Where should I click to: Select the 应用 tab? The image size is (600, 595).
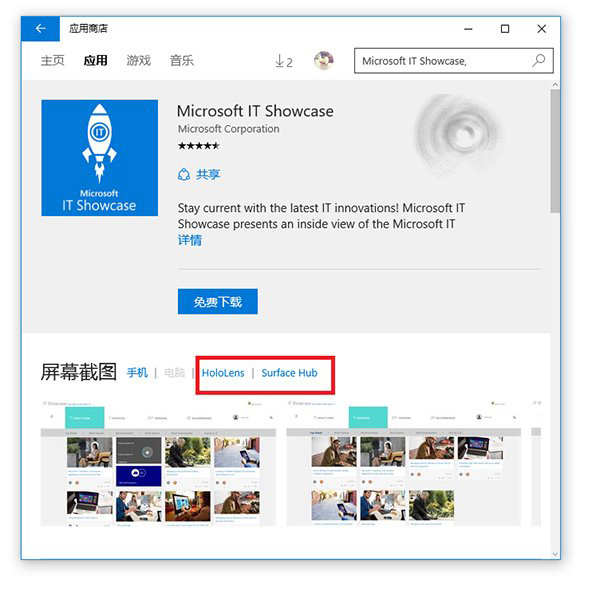(95, 60)
